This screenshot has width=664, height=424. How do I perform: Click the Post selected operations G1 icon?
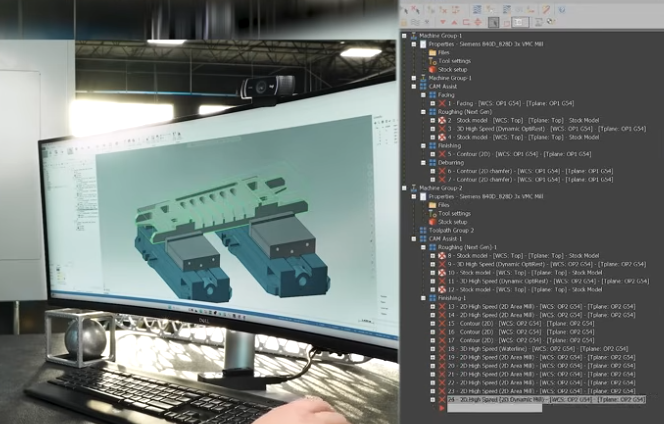coord(518,9)
